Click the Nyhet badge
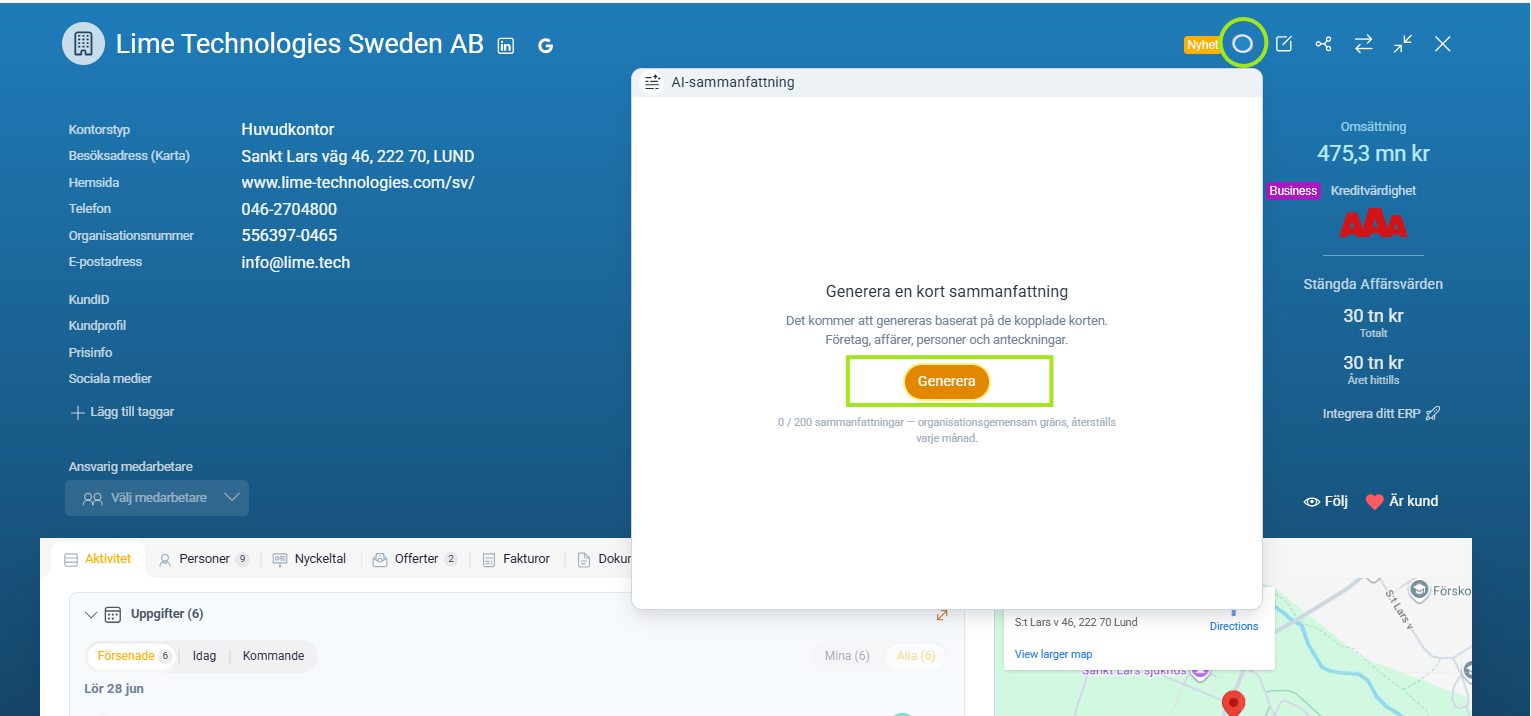1531x716 pixels. tap(1202, 45)
